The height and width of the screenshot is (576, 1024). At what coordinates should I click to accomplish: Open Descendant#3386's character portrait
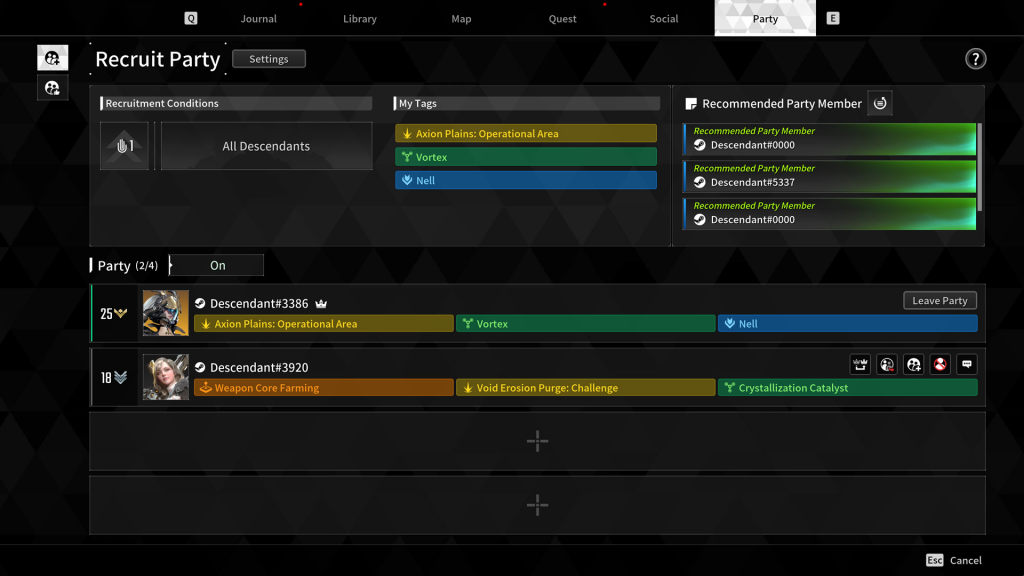(166, 313)
